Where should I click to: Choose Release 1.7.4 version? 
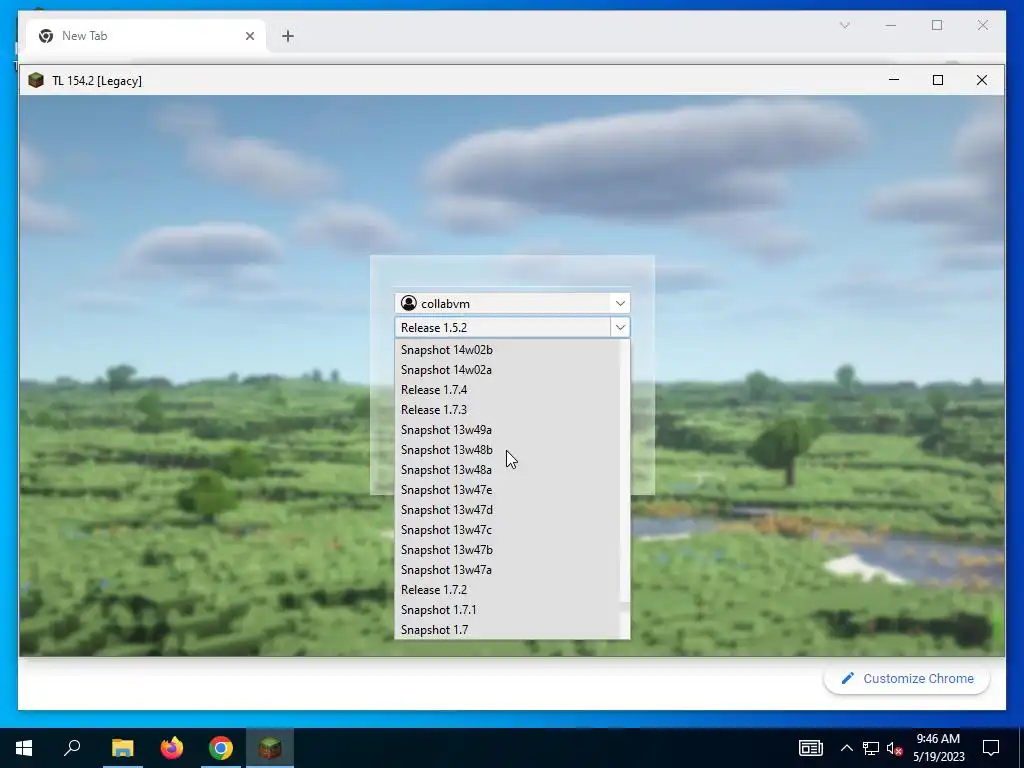tap(507, 390)
